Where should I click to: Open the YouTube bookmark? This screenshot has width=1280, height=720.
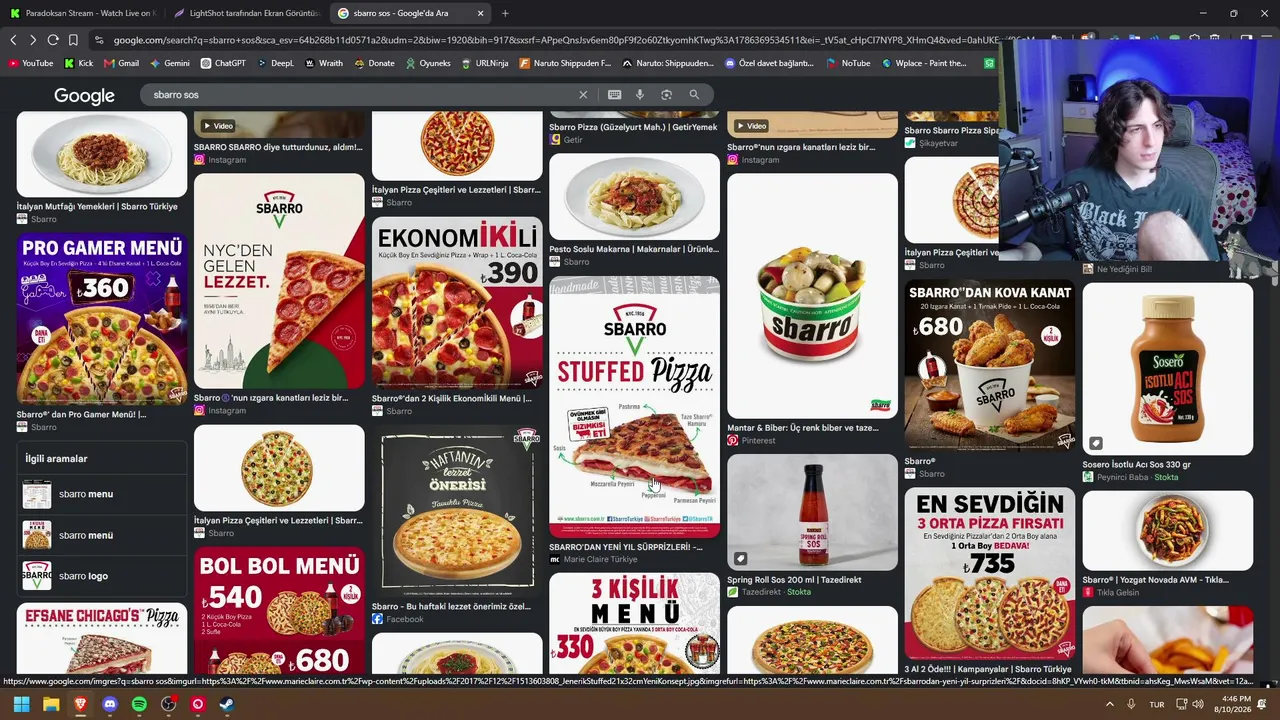(31, 63)
